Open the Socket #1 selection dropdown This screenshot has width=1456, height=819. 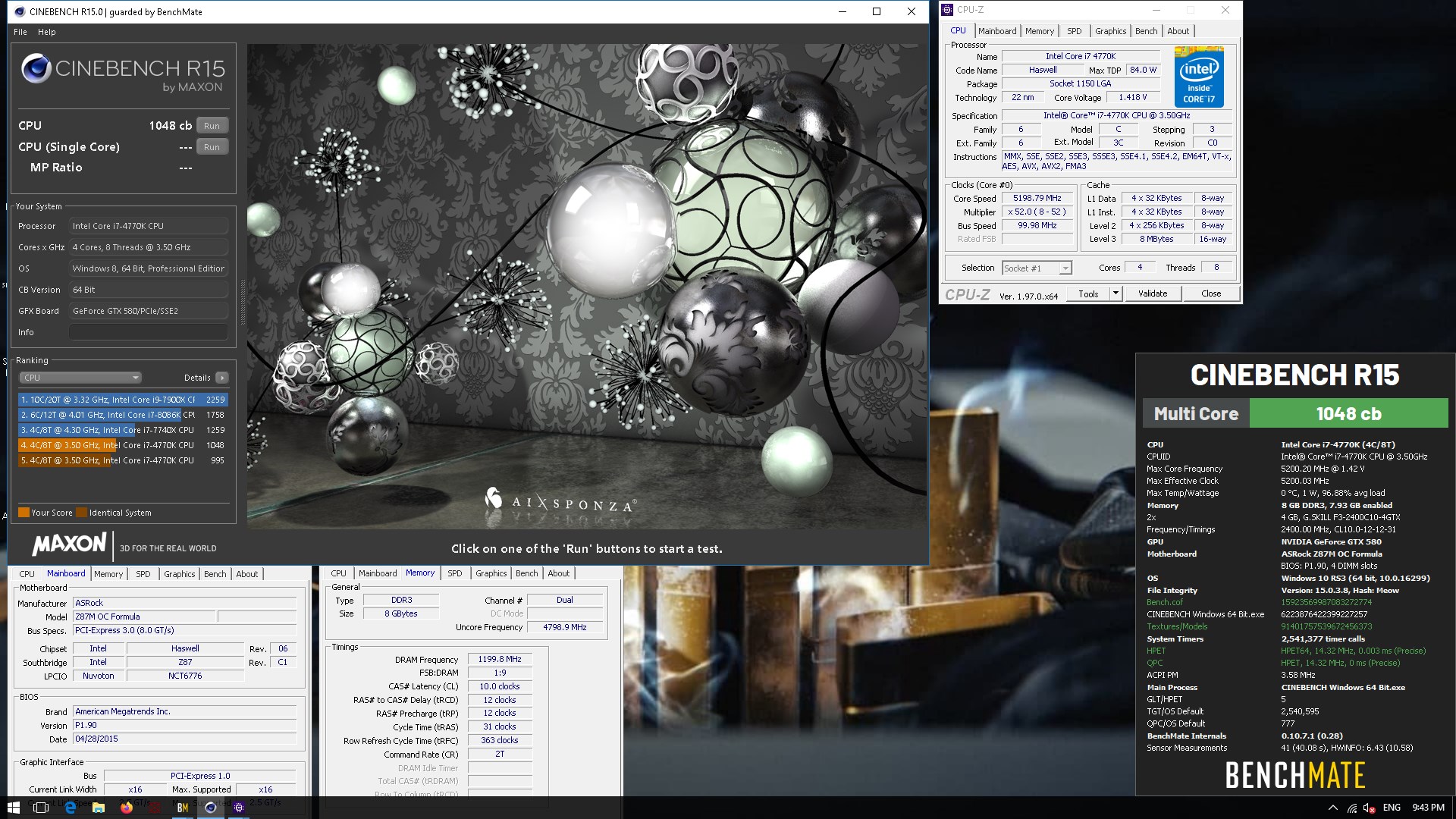coord(1037,268)
